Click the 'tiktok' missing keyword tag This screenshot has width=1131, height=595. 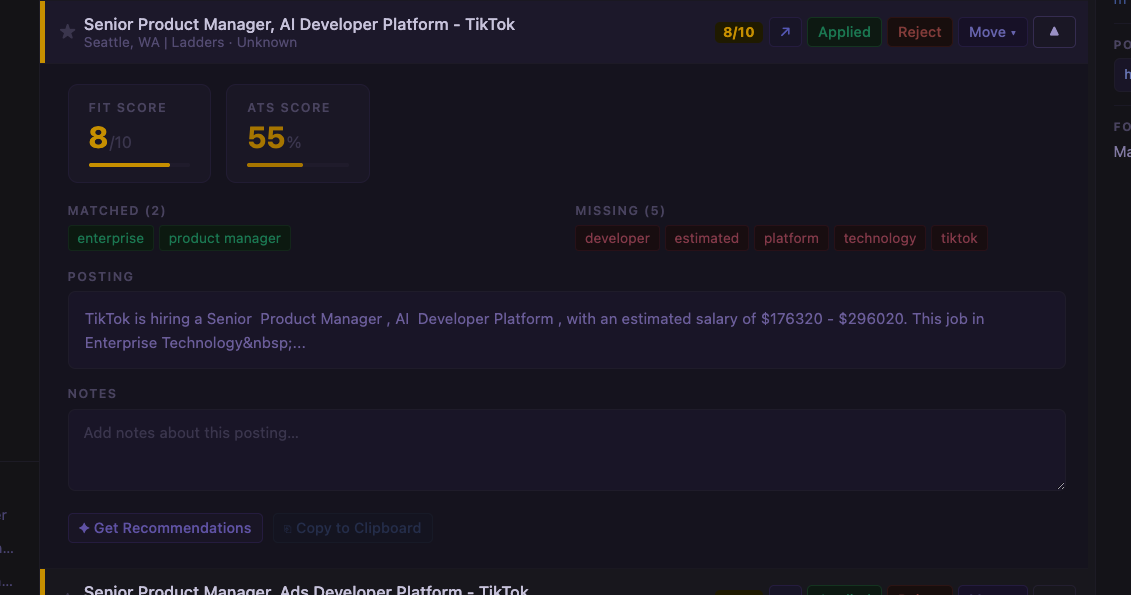tap(959, 238)
